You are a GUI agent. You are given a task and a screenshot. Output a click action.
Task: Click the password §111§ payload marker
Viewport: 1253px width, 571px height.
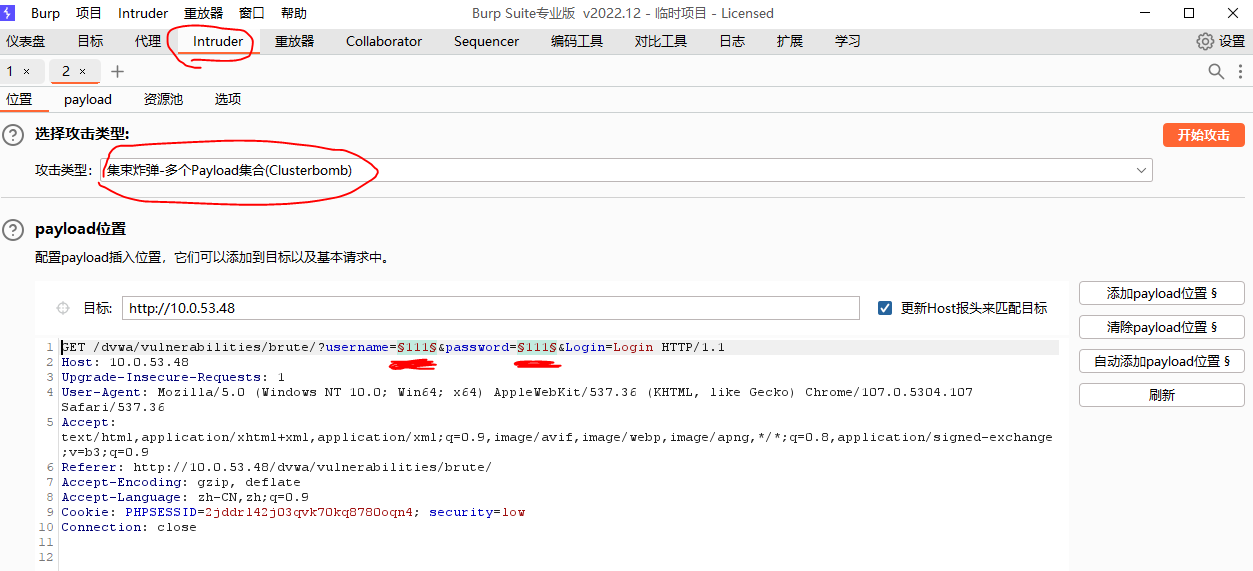(537, 347)
